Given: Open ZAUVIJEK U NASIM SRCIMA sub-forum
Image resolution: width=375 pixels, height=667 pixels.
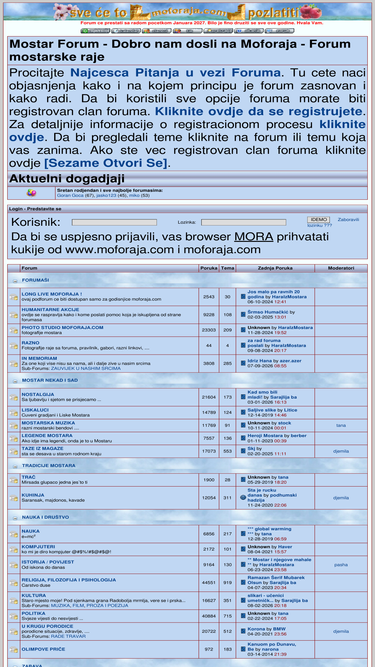Looking at the screenshot, I should coord(85,368).
